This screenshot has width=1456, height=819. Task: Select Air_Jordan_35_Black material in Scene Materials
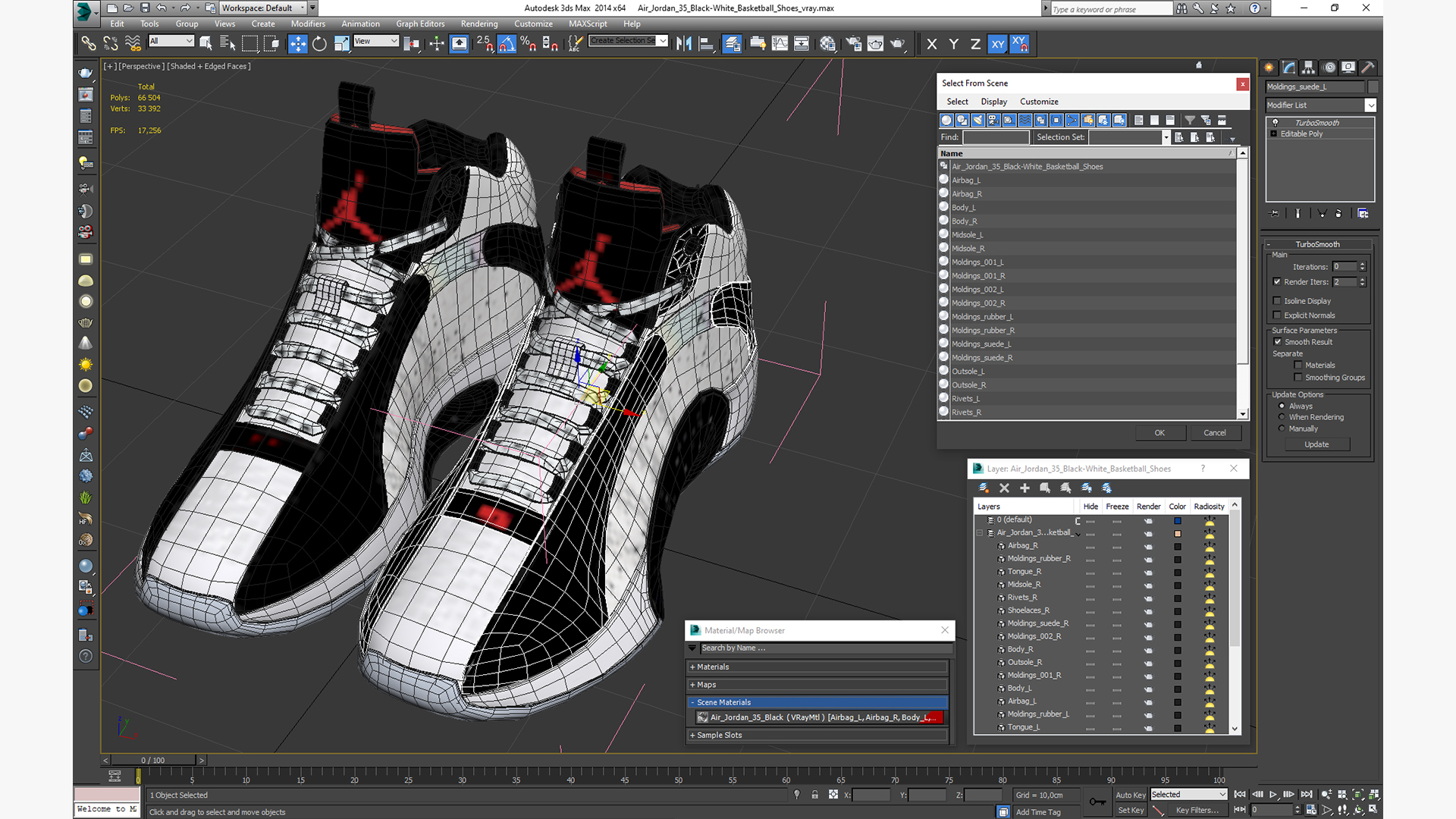pos(819,717)
